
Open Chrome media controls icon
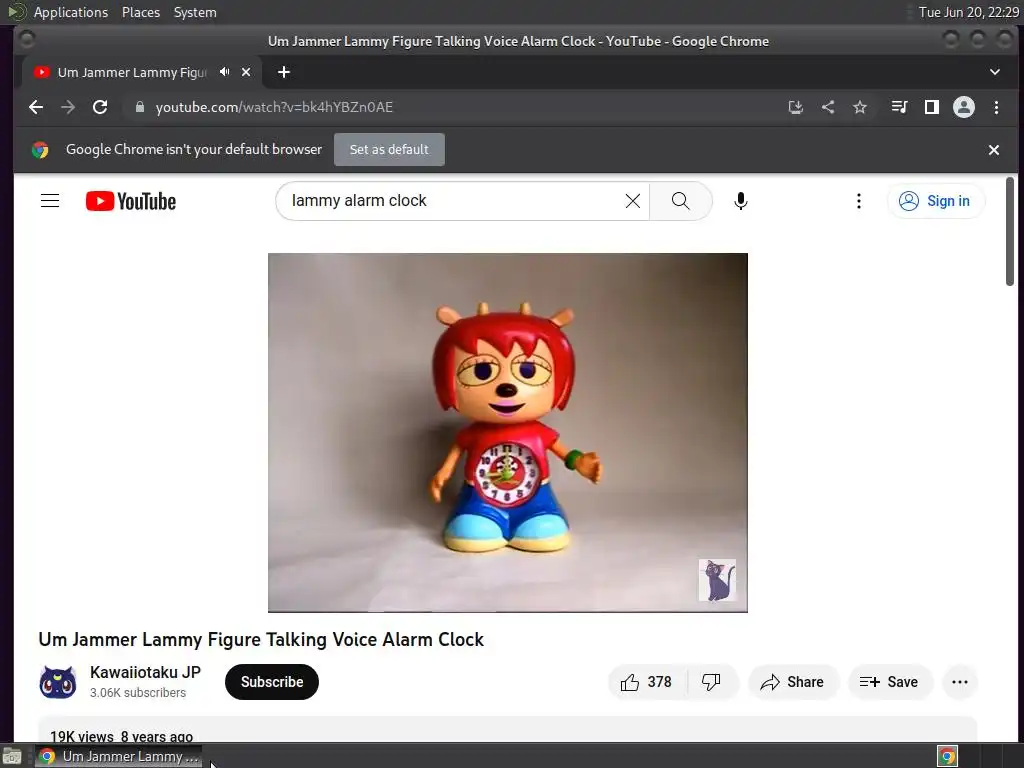click(x=899, y=107)
